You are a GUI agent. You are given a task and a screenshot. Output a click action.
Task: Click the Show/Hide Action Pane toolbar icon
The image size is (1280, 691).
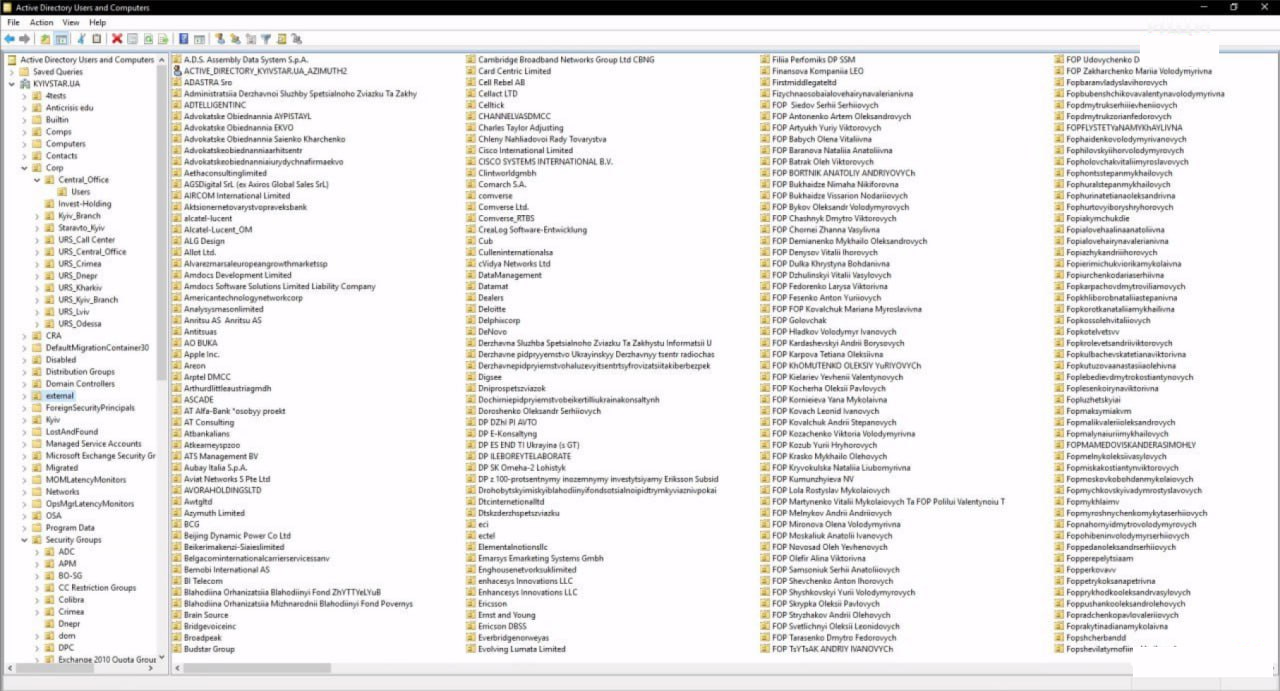199,39
